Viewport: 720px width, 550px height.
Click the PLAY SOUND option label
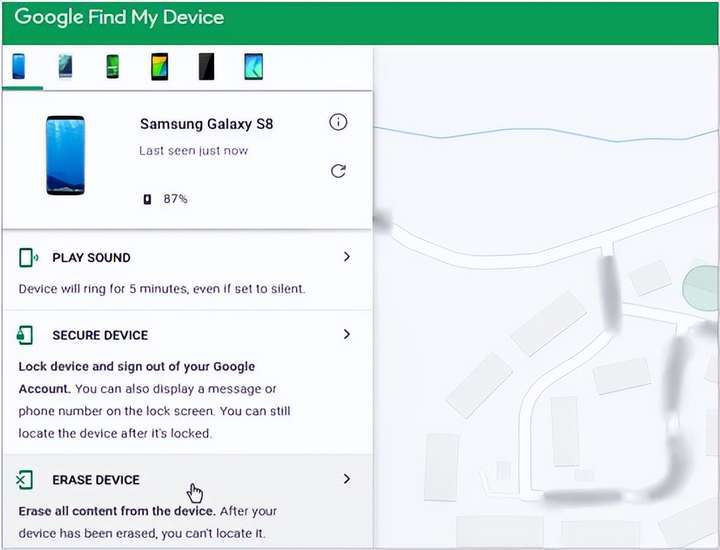pyautogui.click(x=91, y=258)
